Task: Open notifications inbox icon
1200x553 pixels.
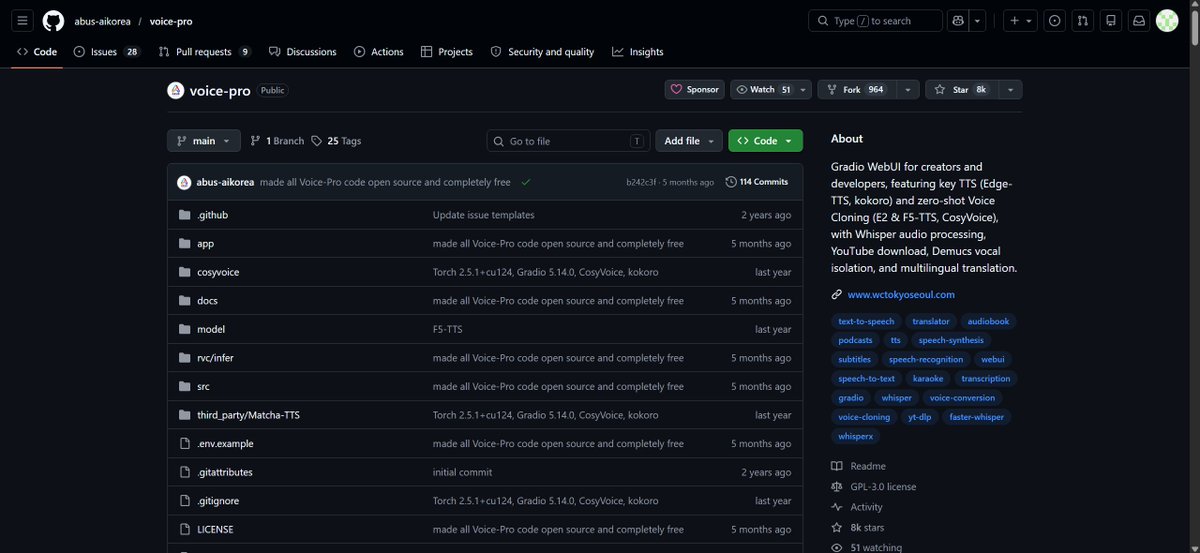Action: pos(1138,20)
